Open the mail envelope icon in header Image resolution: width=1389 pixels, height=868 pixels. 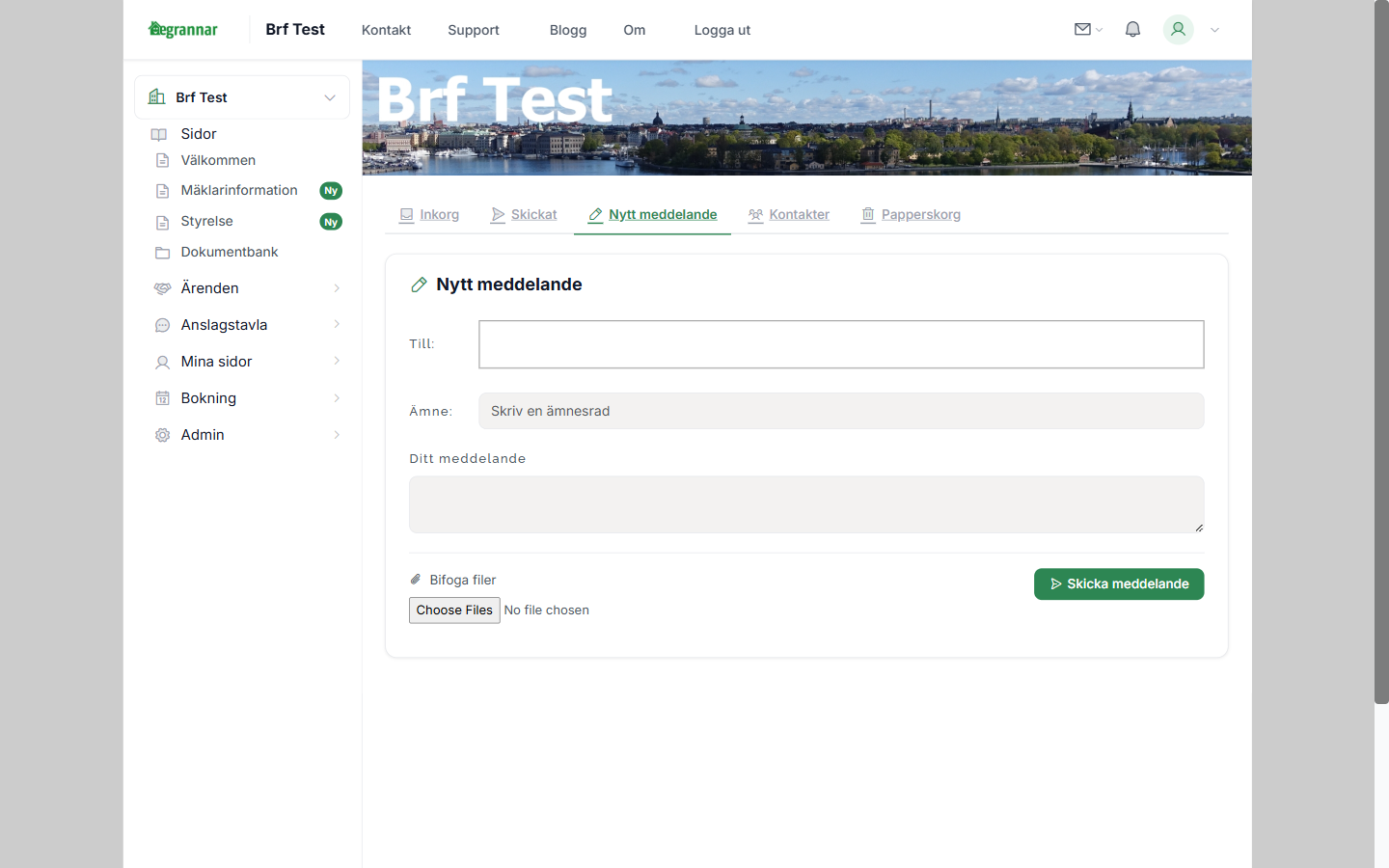coord(1082,29)
